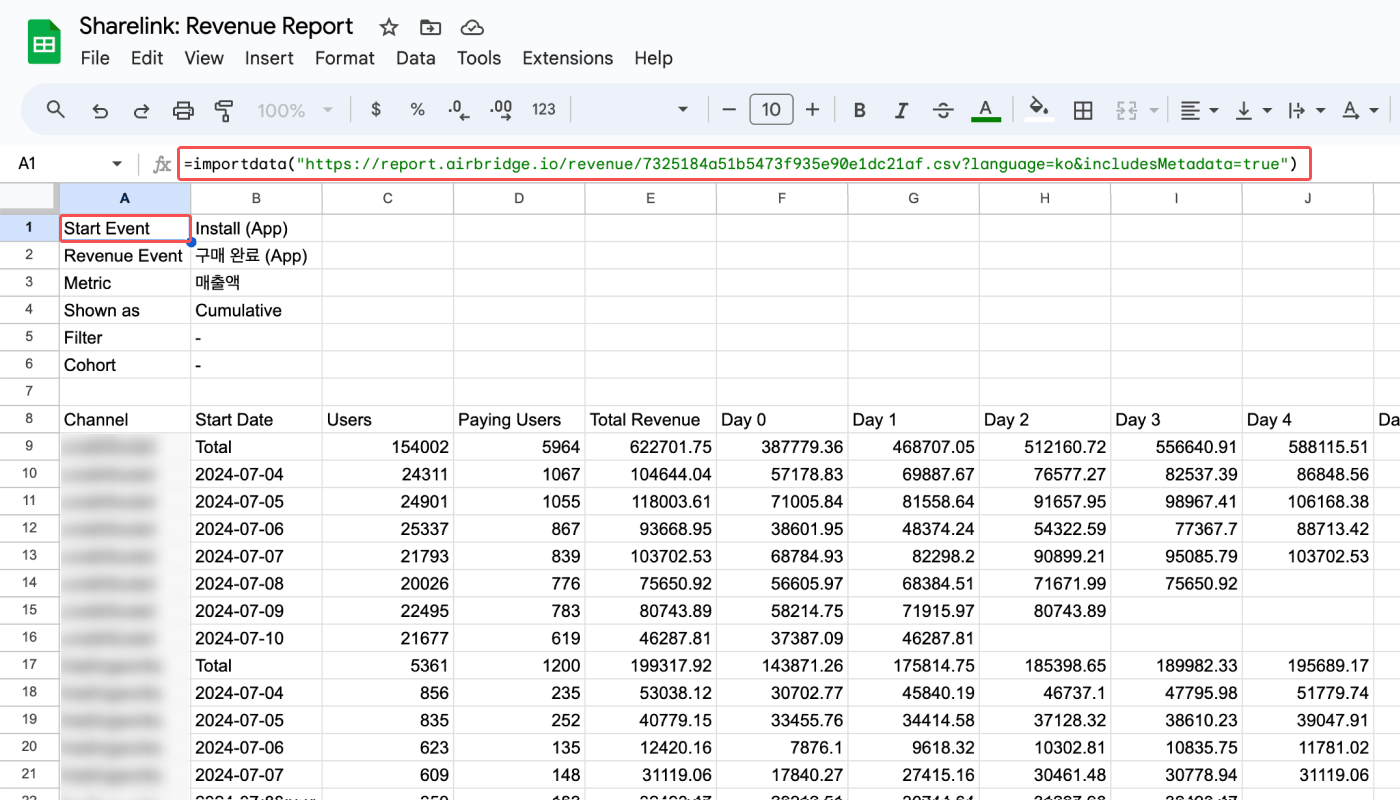1400x800 pixels.
Task: Toggle italic formatting
Action: click(902, 110)
